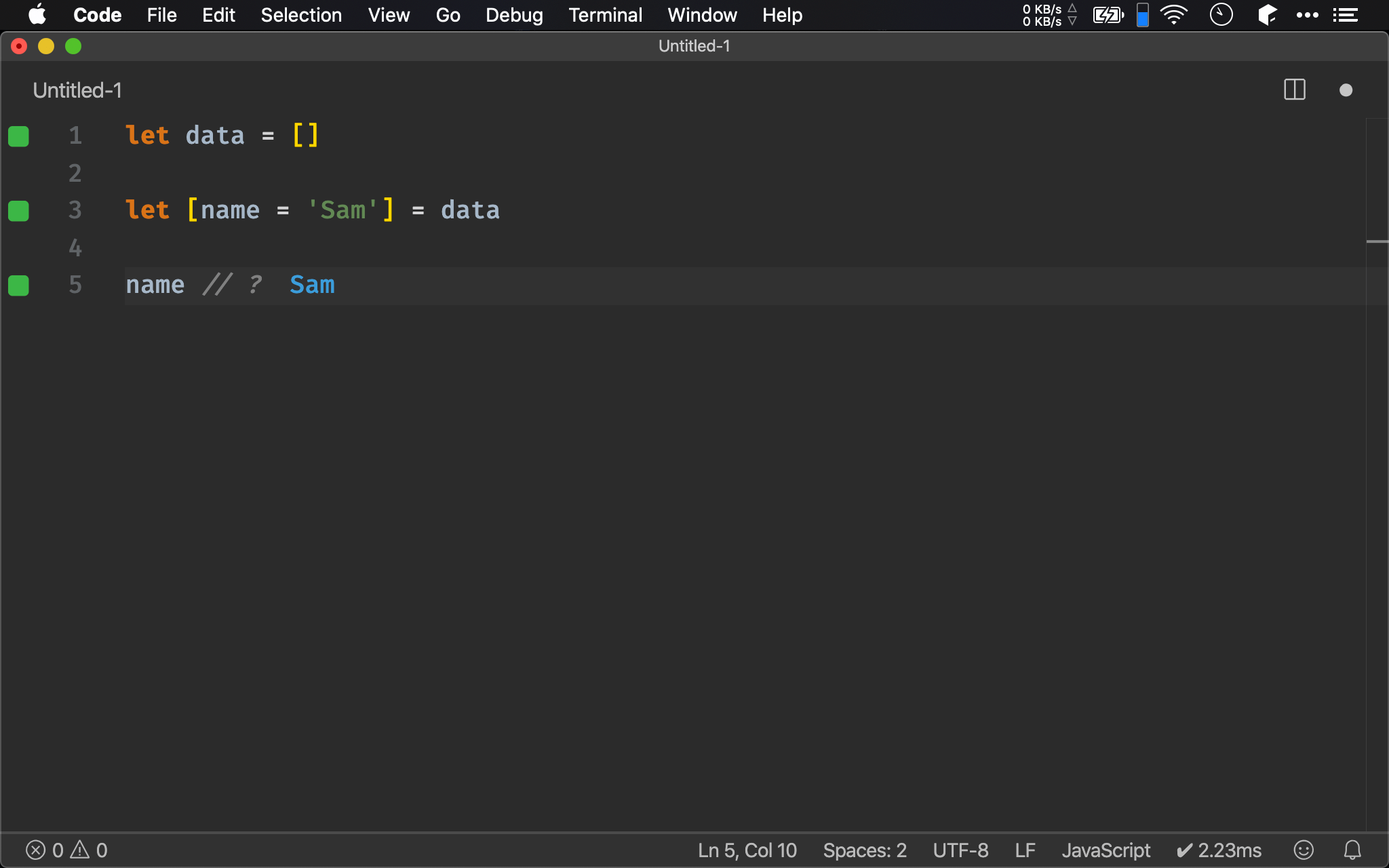Click the Wi-Fi icon in menu bar
The height and width of the screenshot is (868, 1389).
tap(1173, 15)
